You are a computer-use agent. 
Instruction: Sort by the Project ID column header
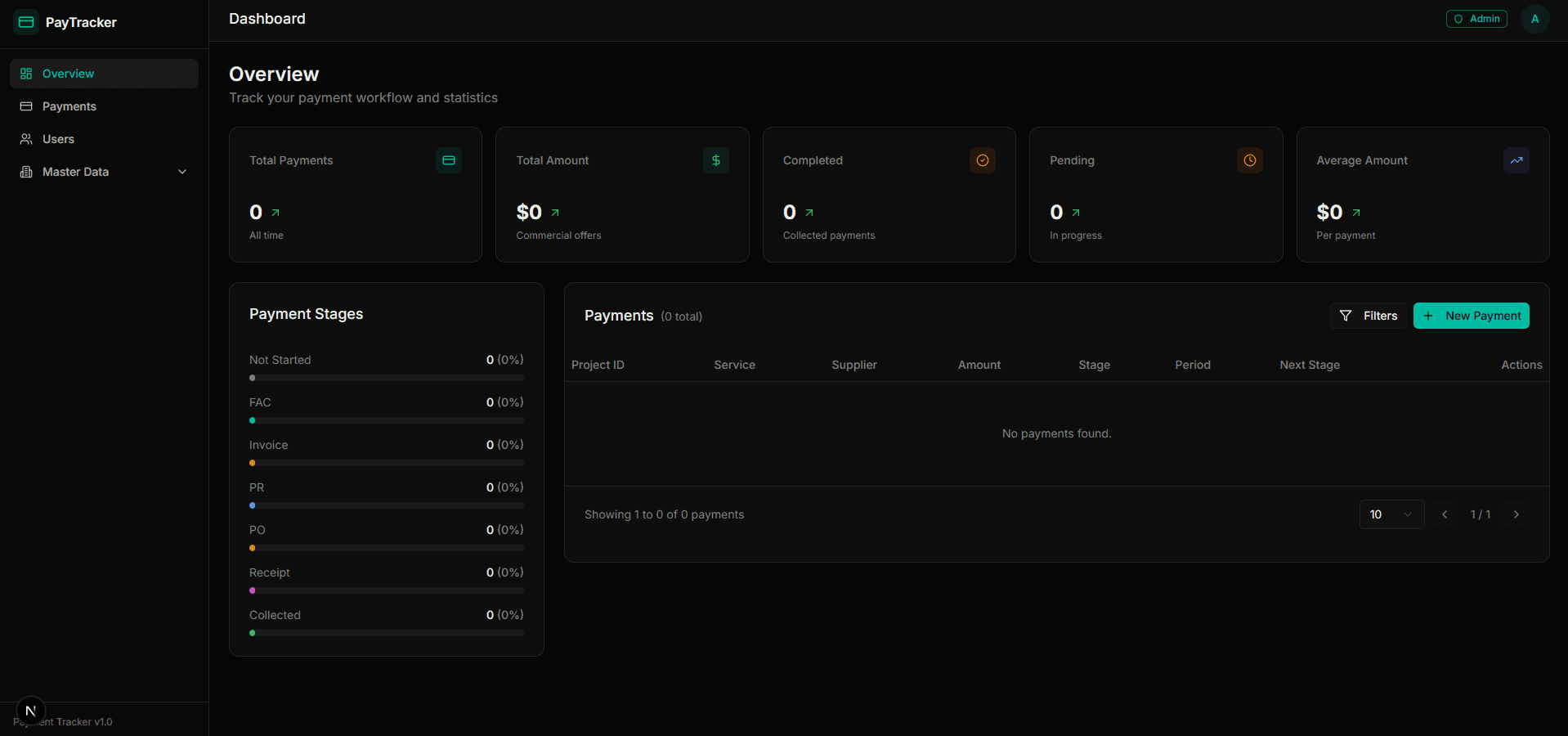598,365
